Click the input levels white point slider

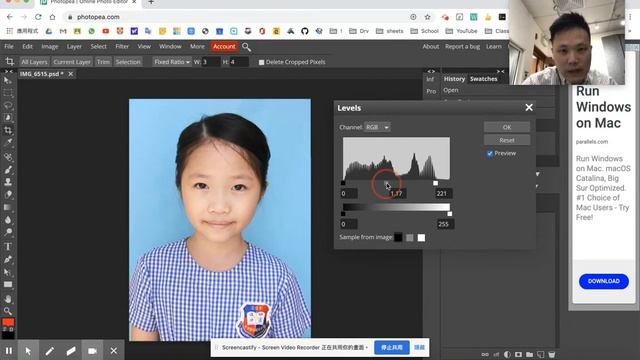point(436,183)
